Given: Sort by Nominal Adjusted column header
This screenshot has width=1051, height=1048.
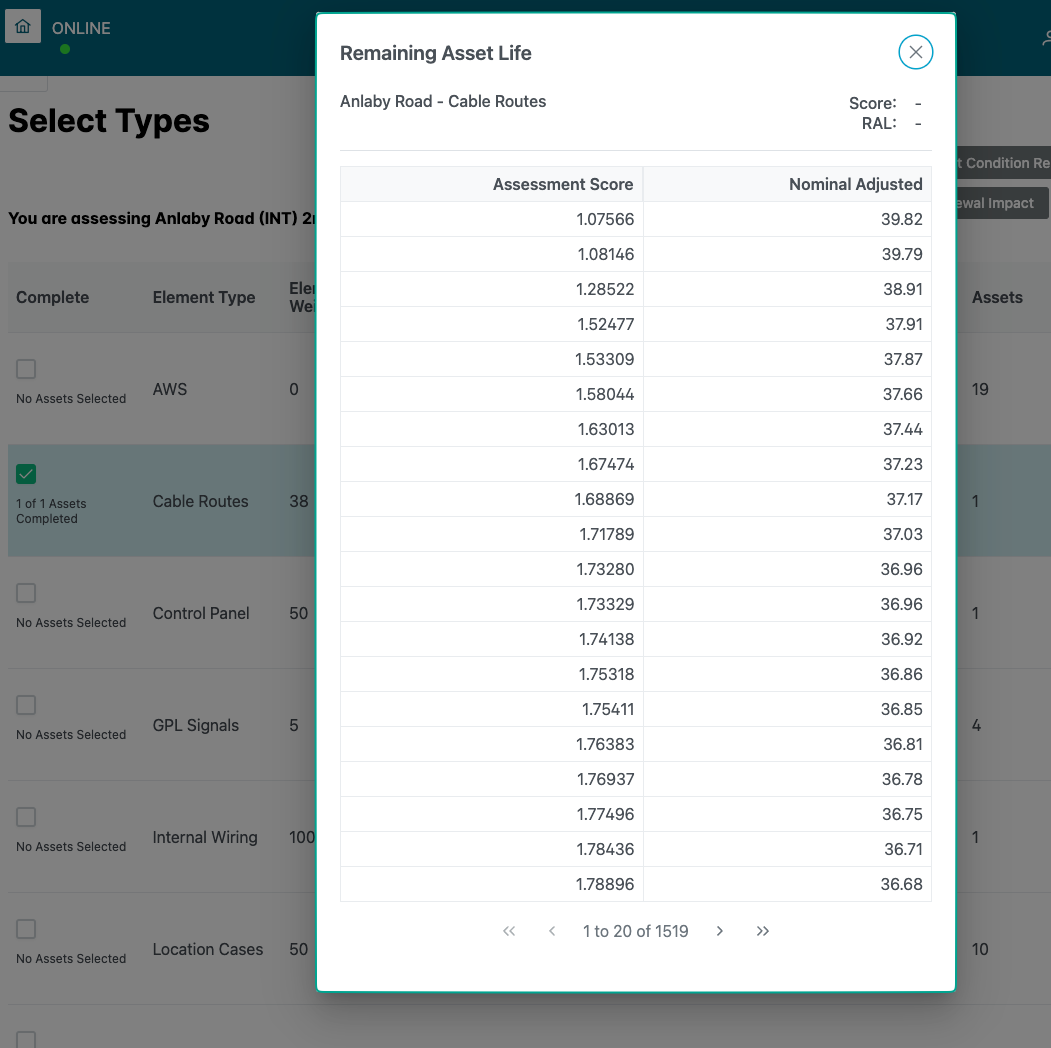Looking at the screenshot, I should [855, 184].
